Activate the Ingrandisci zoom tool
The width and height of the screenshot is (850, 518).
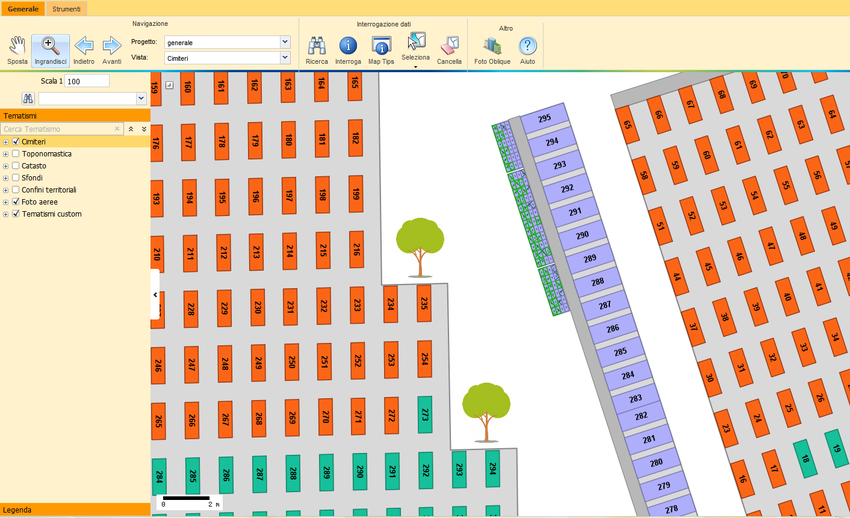pos(50,50)
